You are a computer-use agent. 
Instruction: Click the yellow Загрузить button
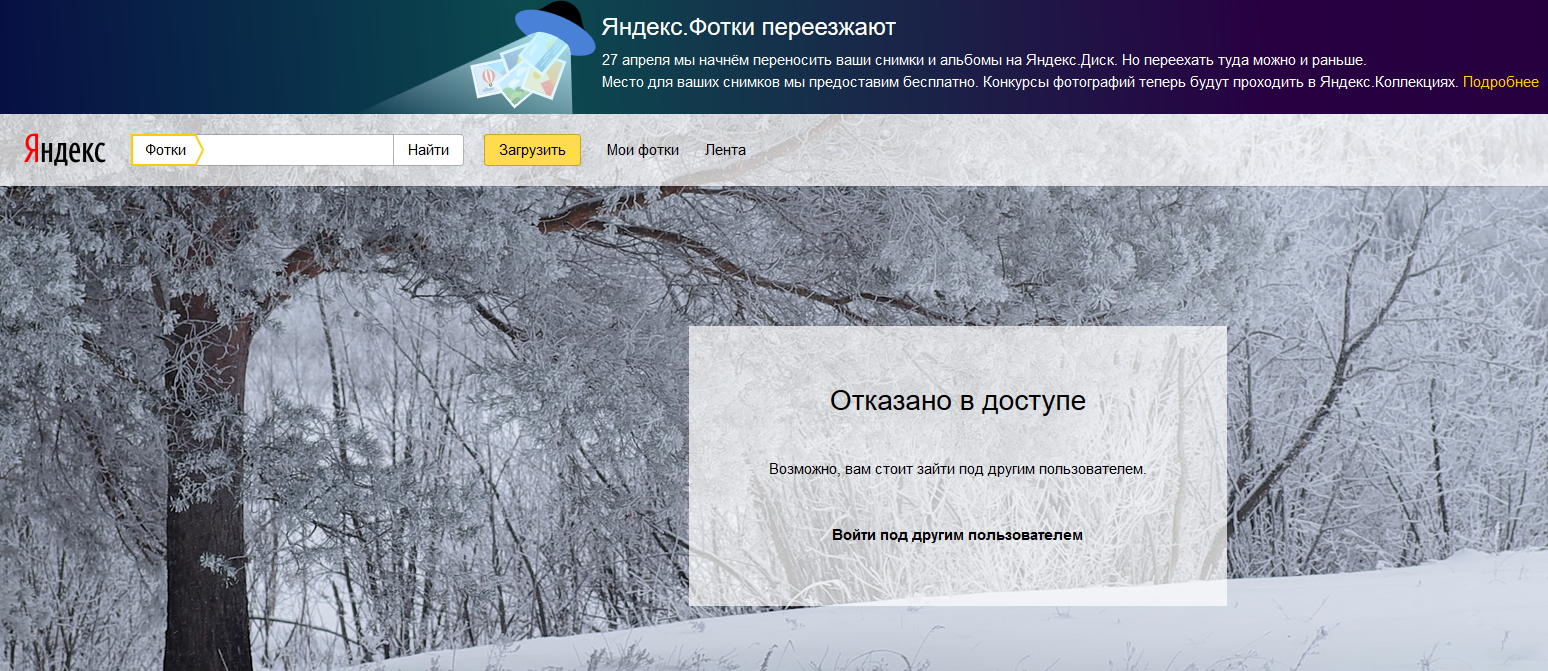tap(532, 150)
